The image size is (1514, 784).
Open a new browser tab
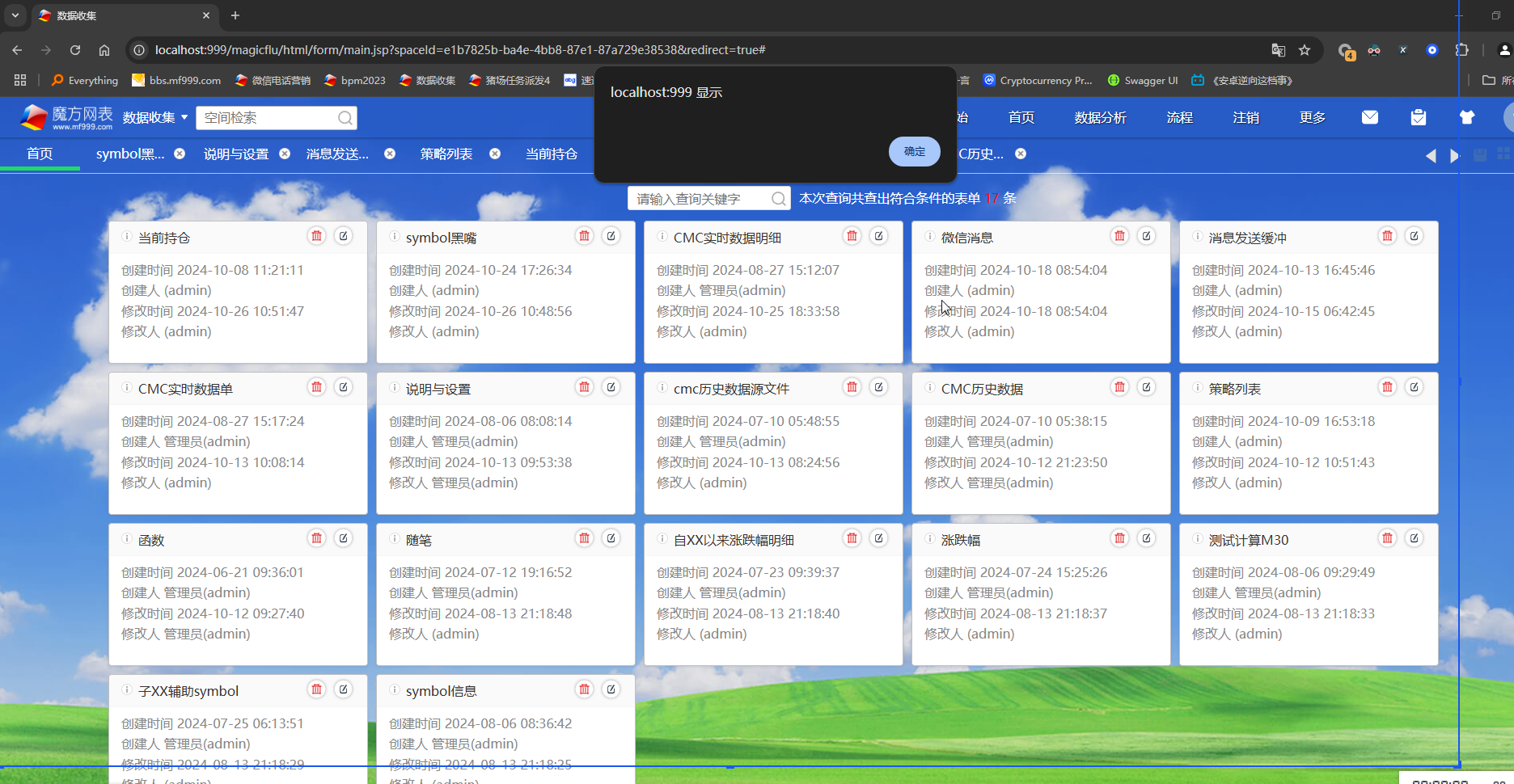(235, 15)
